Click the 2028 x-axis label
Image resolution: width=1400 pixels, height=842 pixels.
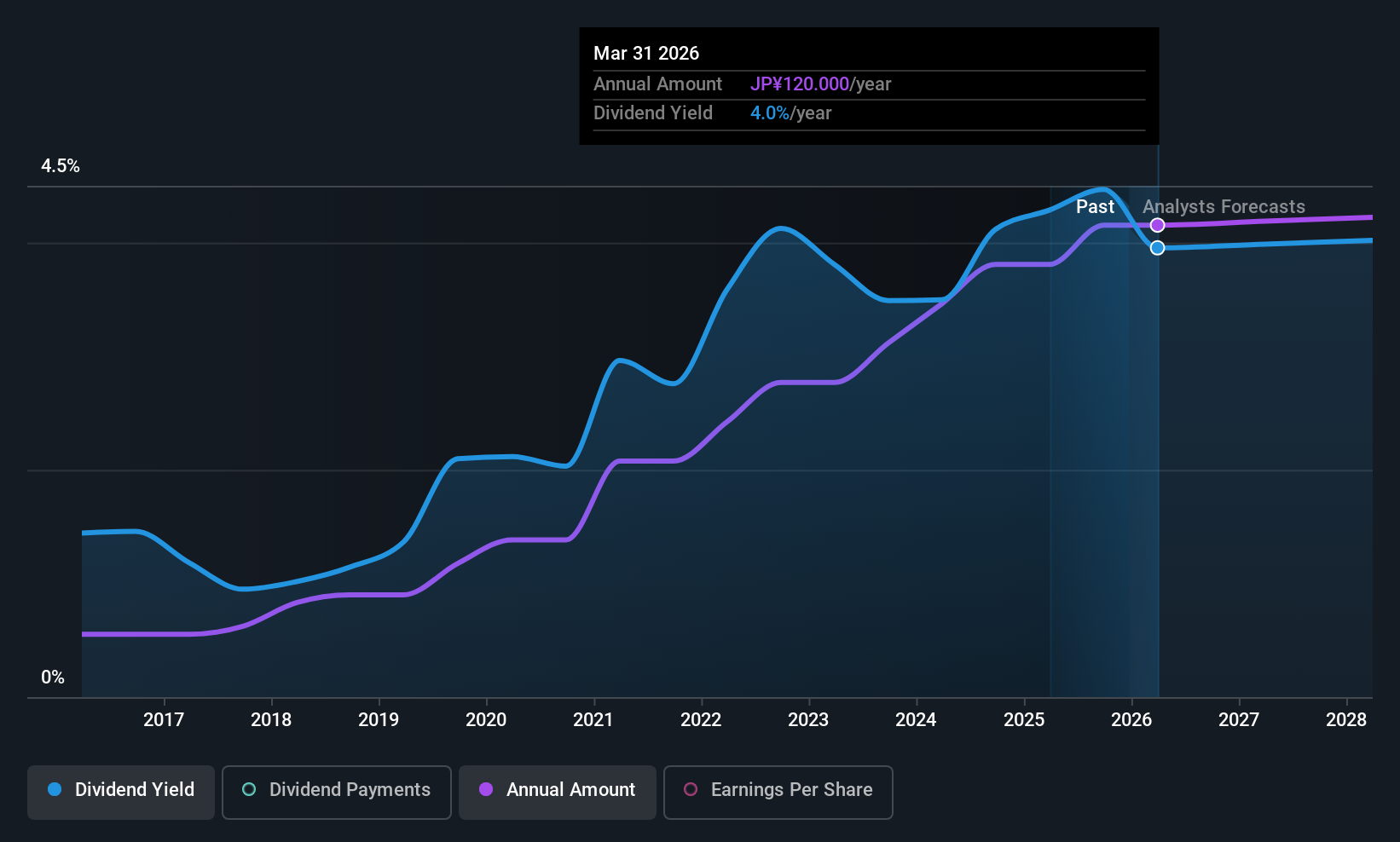point(1346,720)
